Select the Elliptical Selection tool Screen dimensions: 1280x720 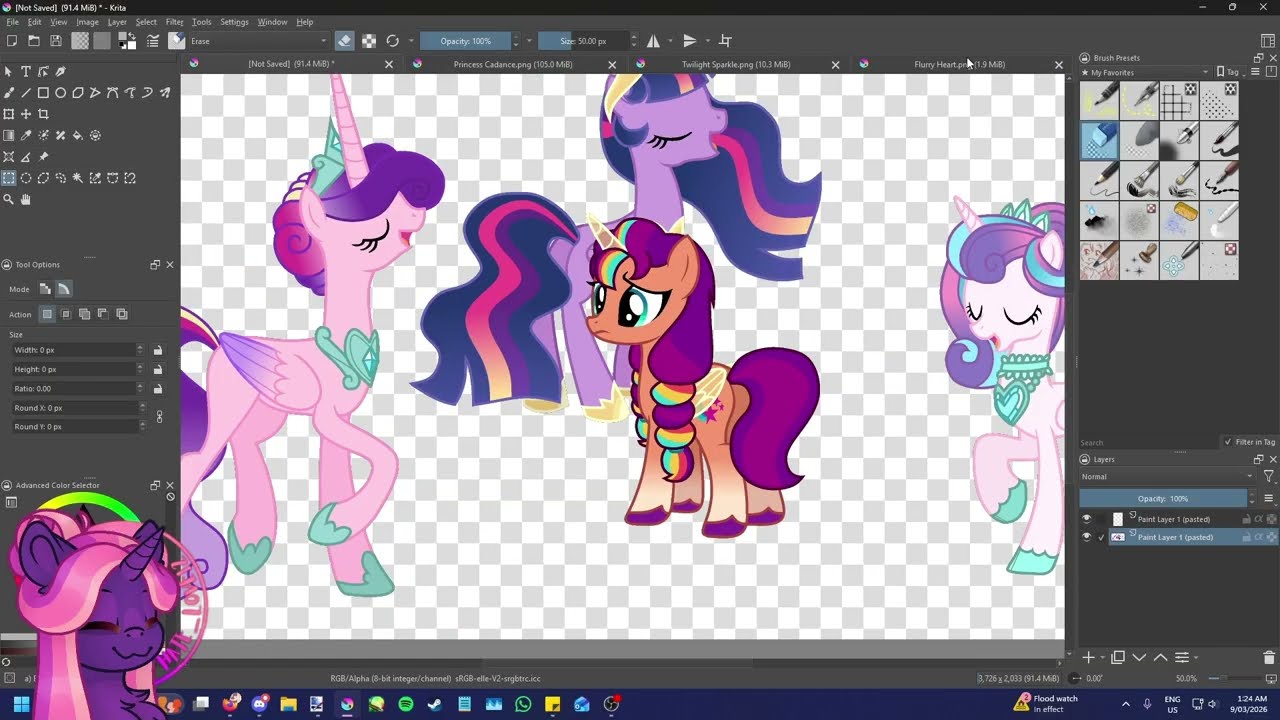tap(26, 178)
